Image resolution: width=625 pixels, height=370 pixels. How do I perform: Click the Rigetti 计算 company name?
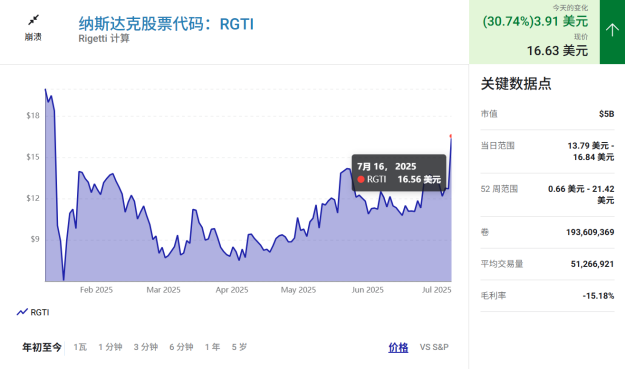click(x=104, y=38)
